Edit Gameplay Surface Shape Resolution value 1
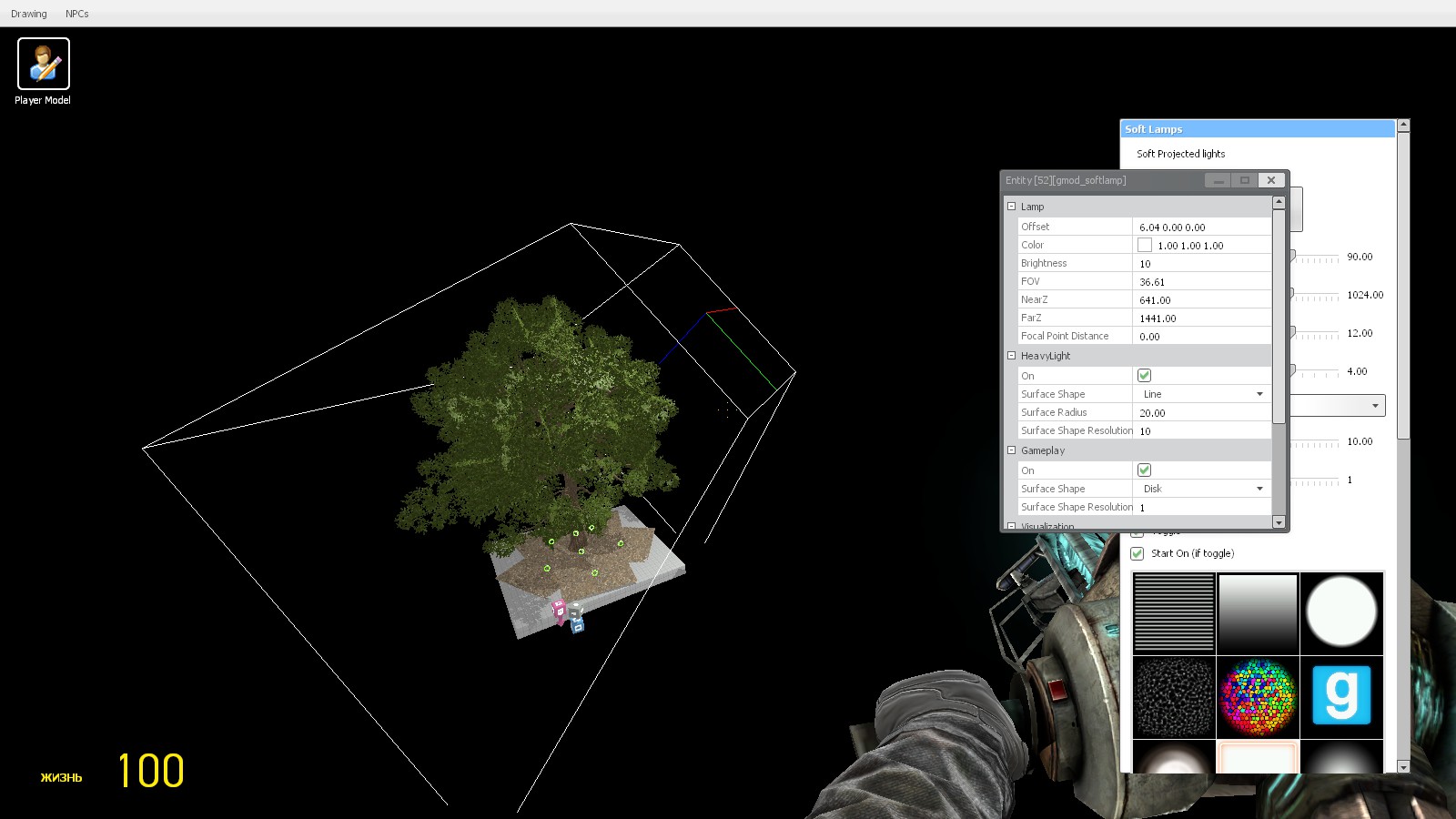Screen dimensions: 1456x819 pos(1202,507)
